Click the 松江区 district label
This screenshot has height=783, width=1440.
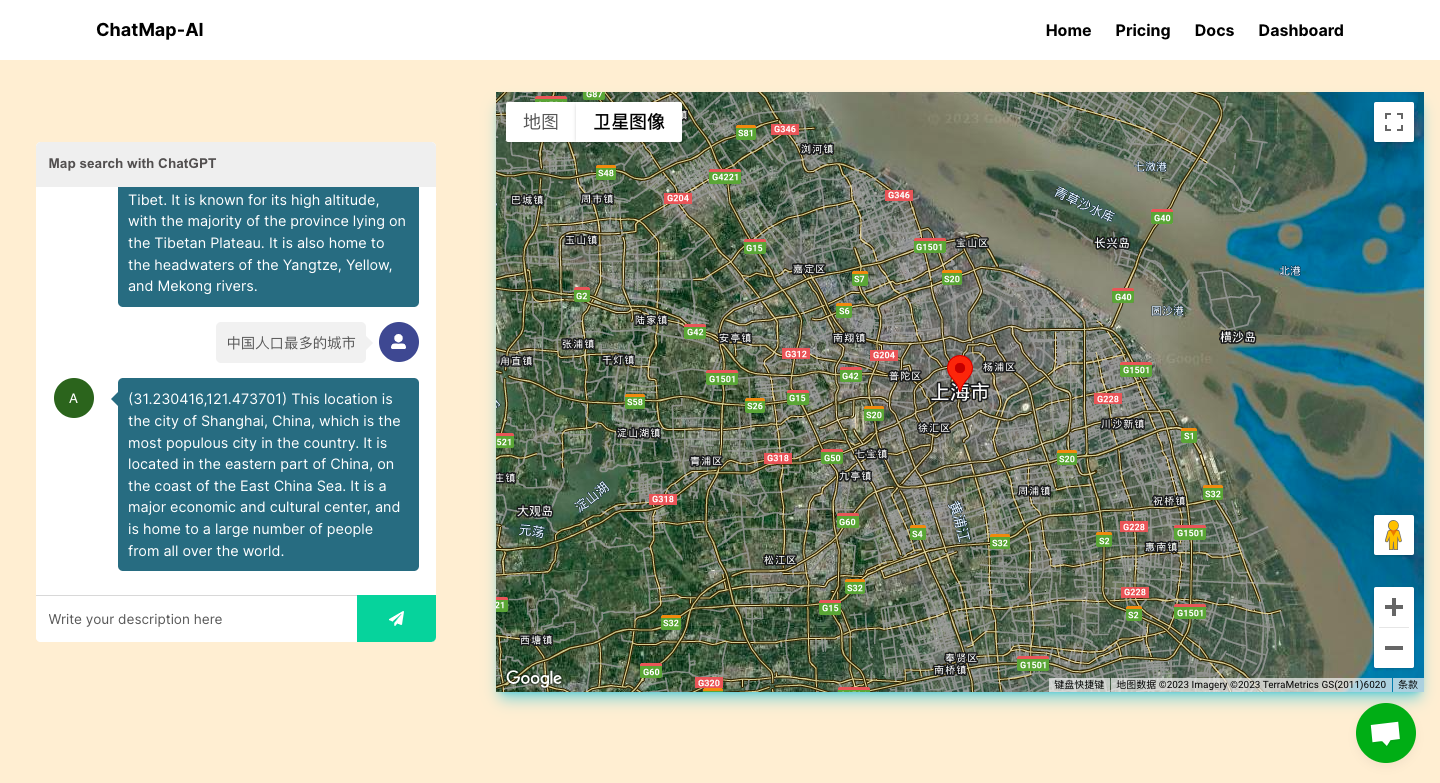pos(779,561)
